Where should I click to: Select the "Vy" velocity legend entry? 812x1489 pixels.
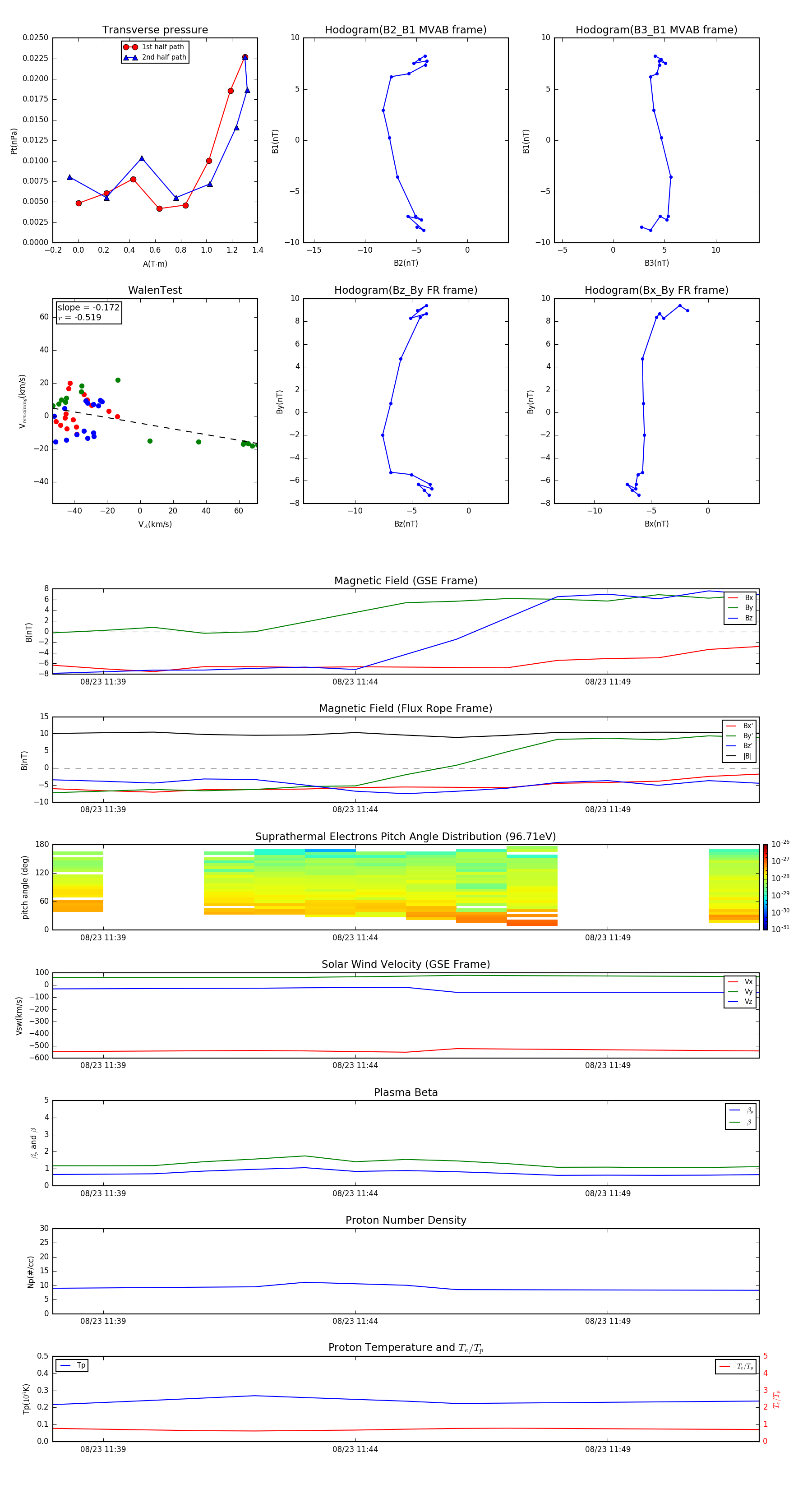[740, 991]
